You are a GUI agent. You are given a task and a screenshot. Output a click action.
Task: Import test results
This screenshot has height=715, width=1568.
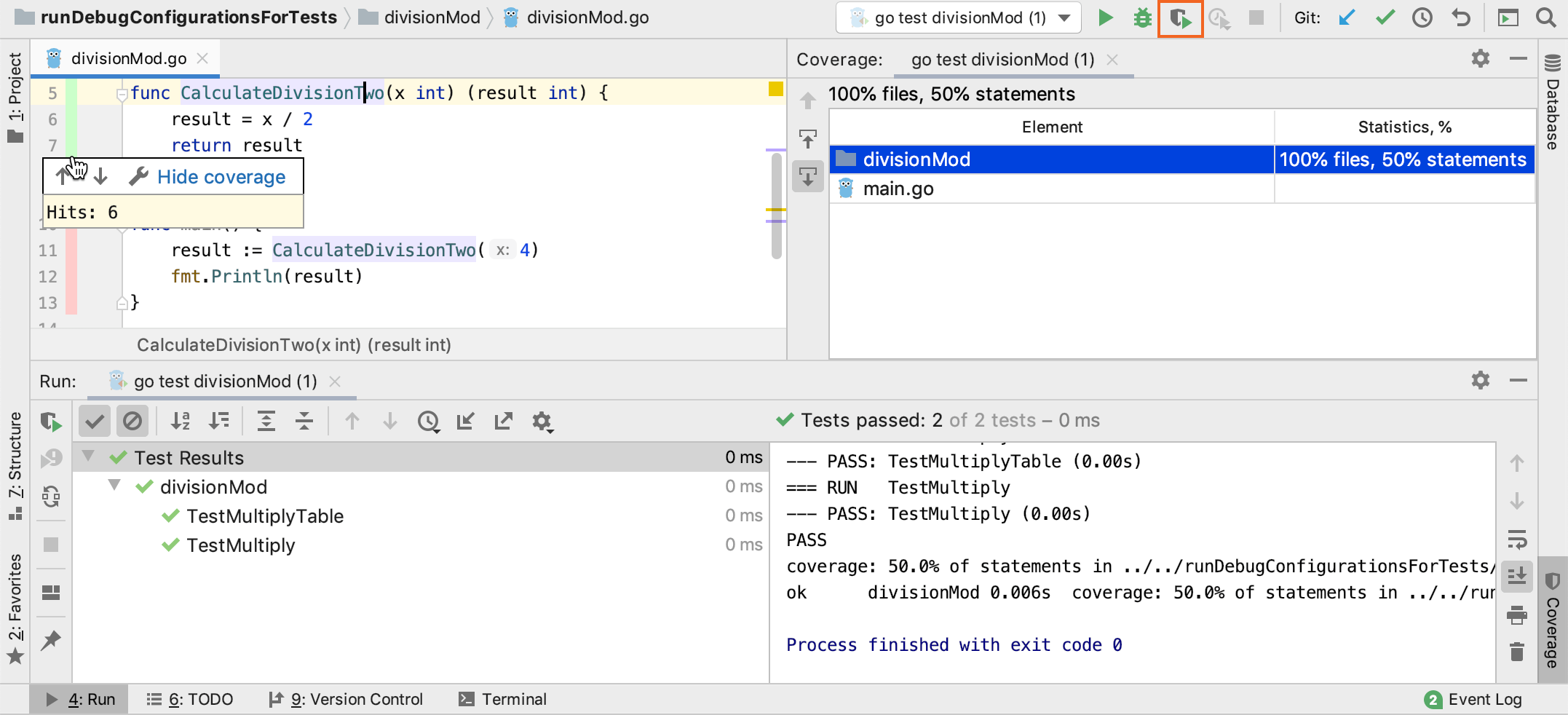coord(466,421)
